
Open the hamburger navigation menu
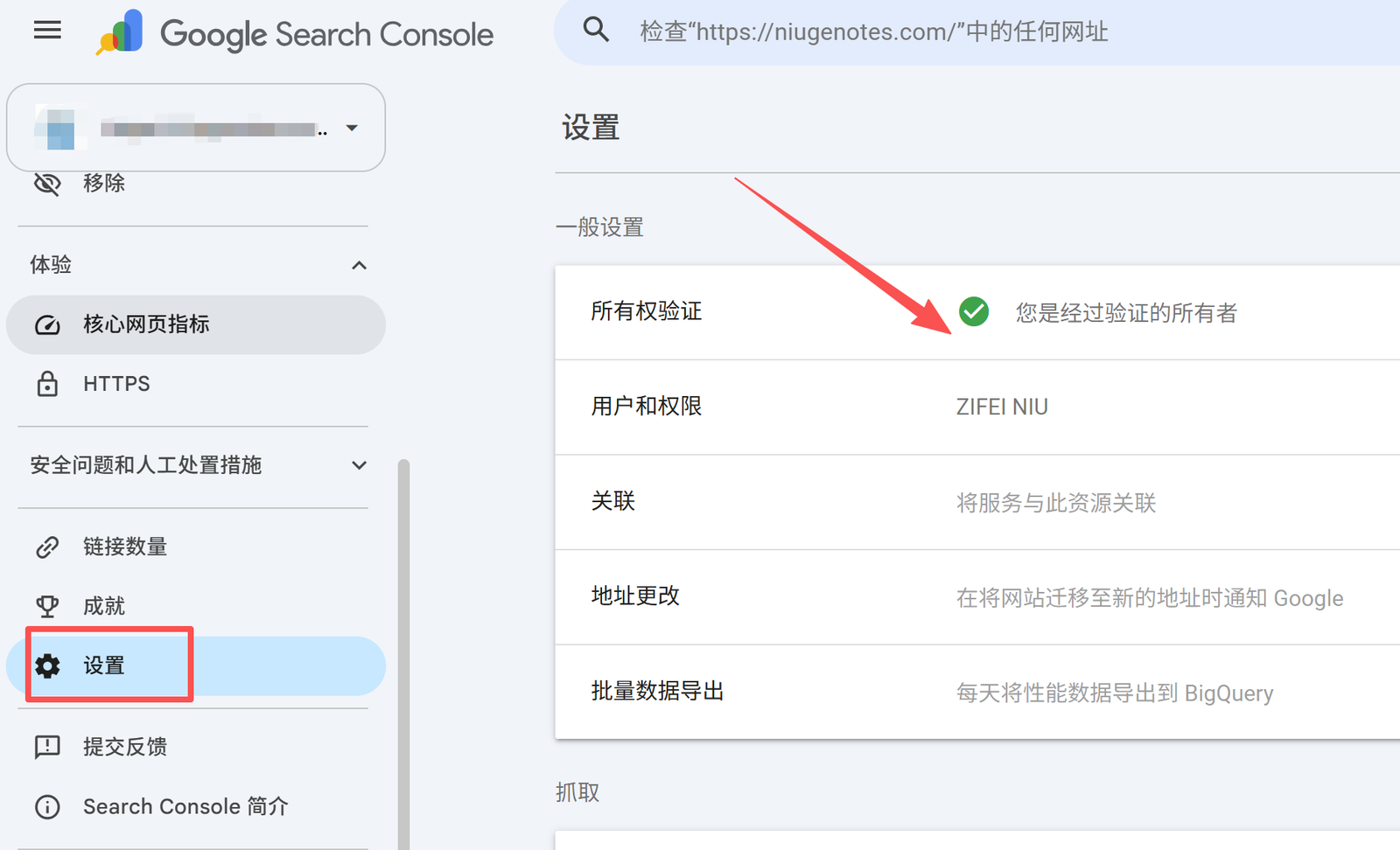(47, 31)
